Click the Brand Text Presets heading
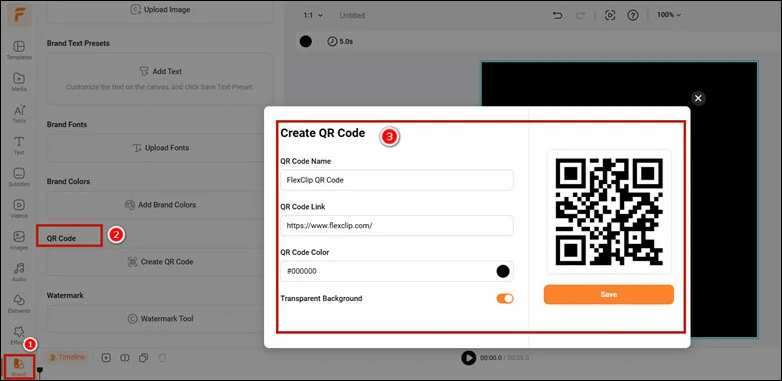 [78, 43]
